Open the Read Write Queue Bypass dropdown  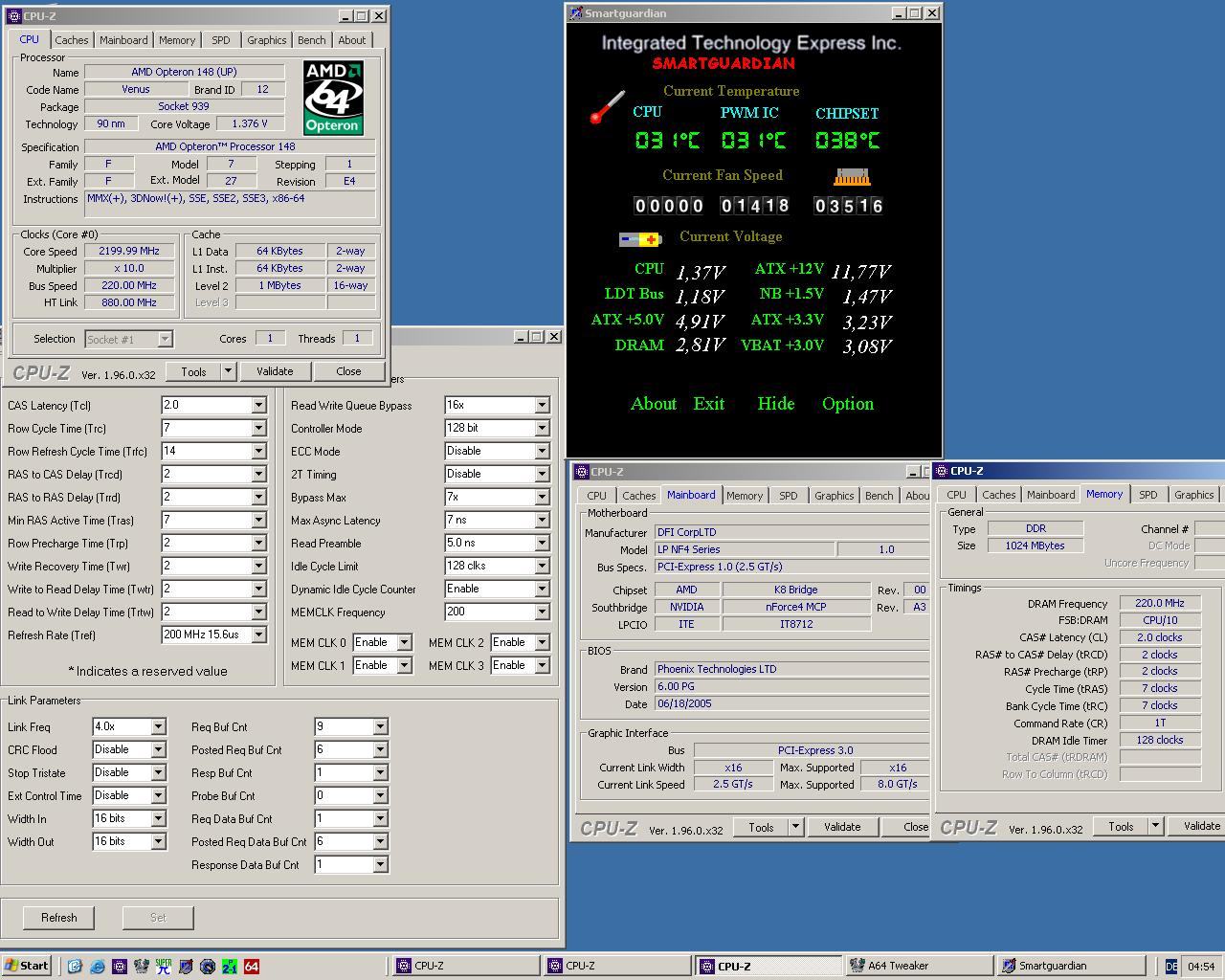click(x=542, y=405)
